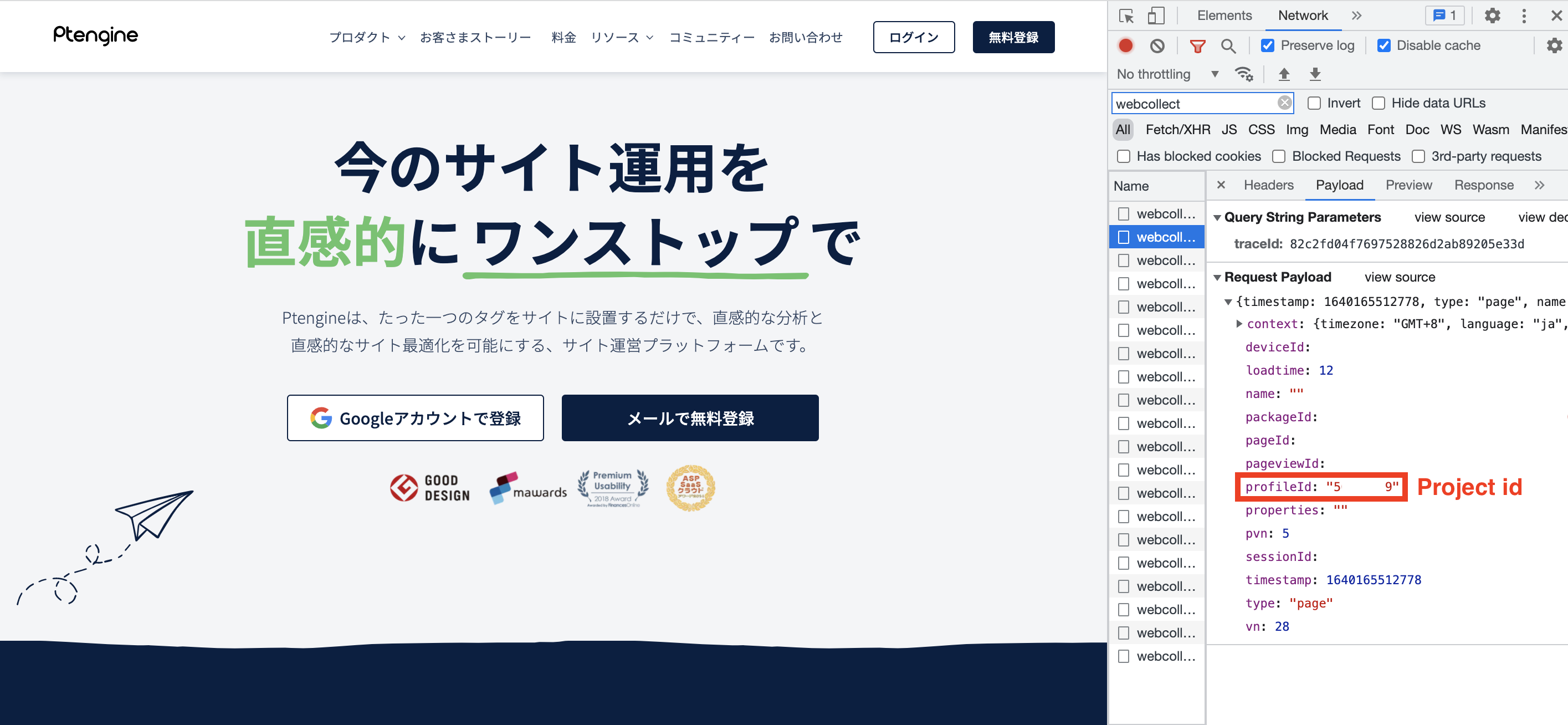Image resolution: width=1568 pixels, height=725 pixels.
Task: Open the お問い合わせ link
Action: tap(805, 37)
